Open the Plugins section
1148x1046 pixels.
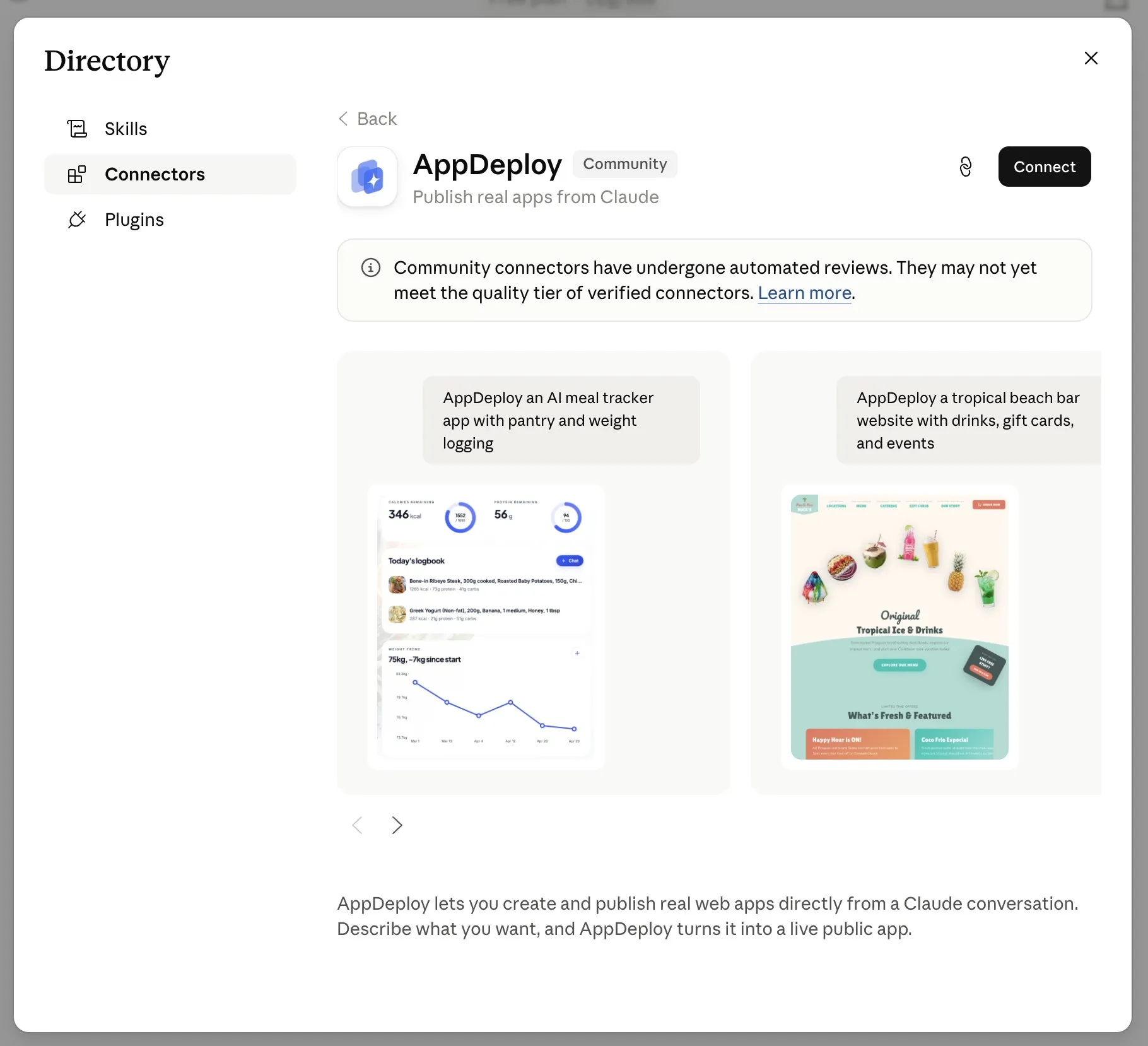170,220
